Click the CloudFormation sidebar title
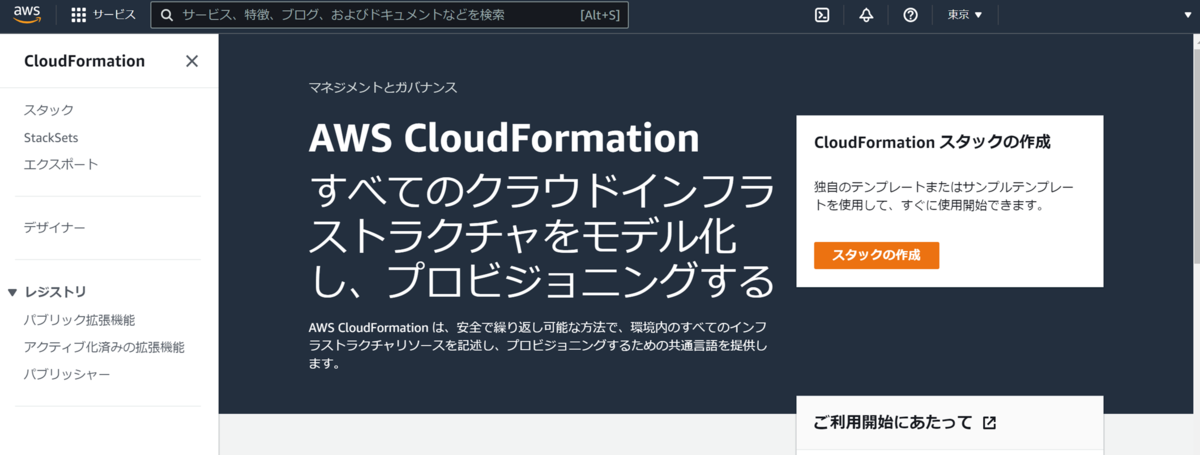The image size is (1200, 455). (x=84, y=61)
